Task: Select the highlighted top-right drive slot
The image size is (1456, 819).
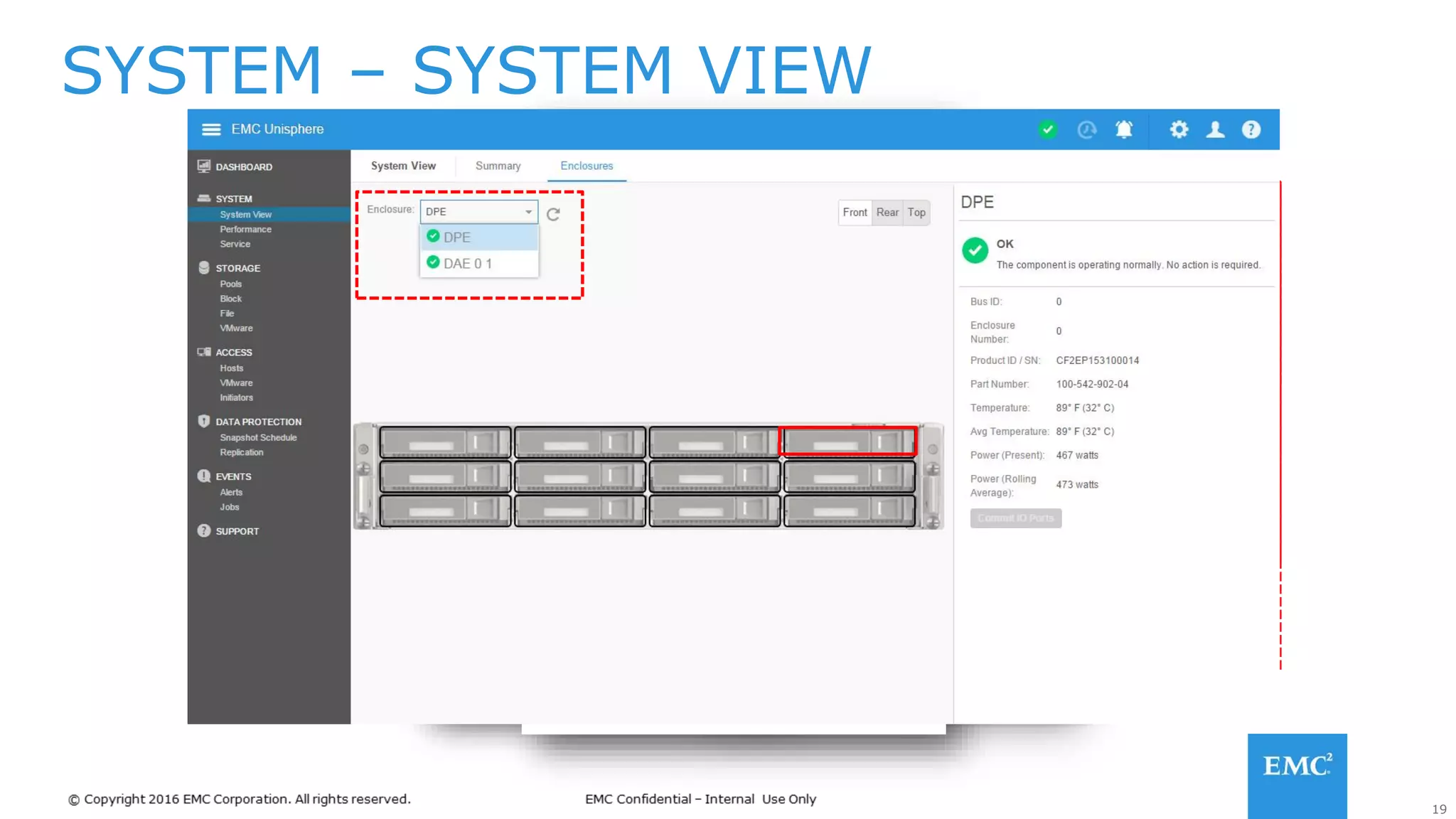Action: (848, 441)
